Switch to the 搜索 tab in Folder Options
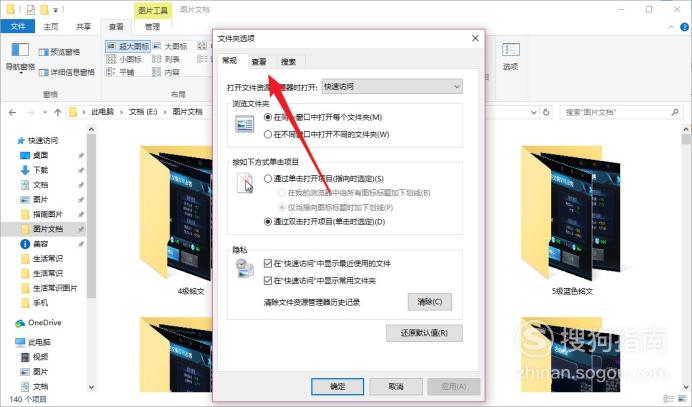This screenshot has height=407, width=692. [289, 62]
